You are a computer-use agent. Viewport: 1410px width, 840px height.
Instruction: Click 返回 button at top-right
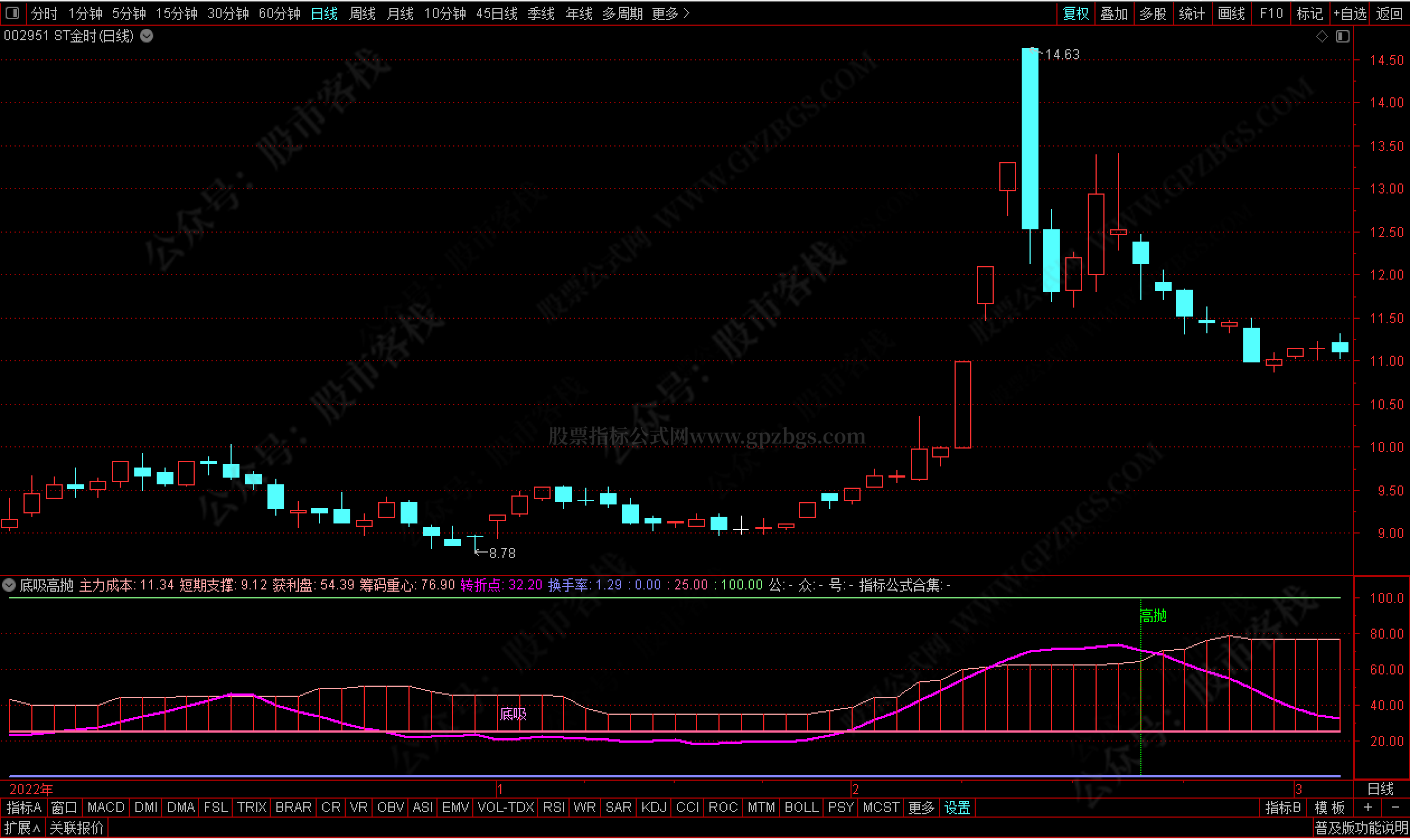1389,13
